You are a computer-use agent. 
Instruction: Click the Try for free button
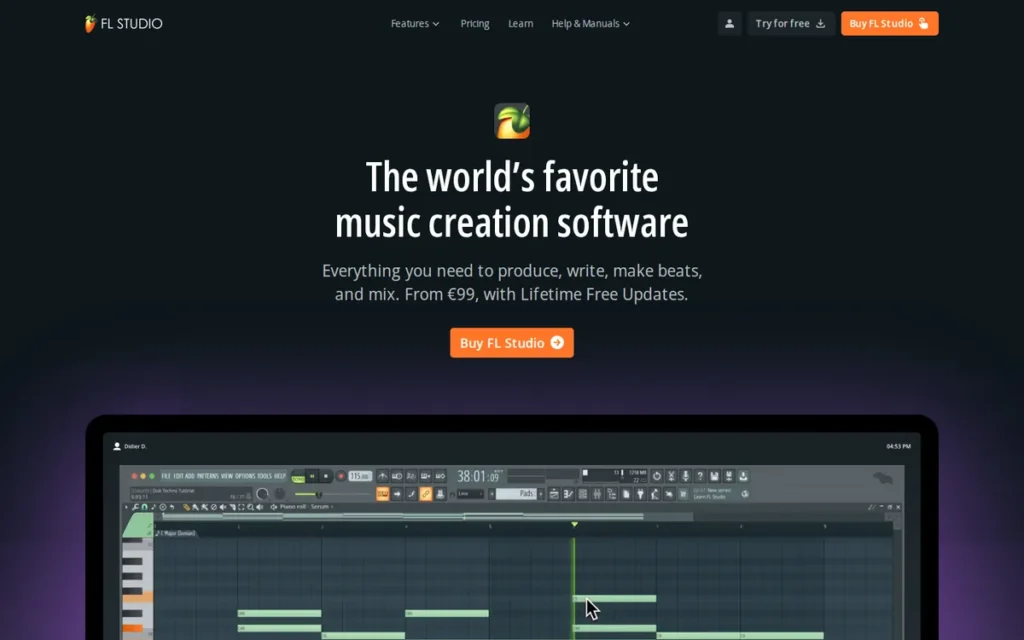790,24
